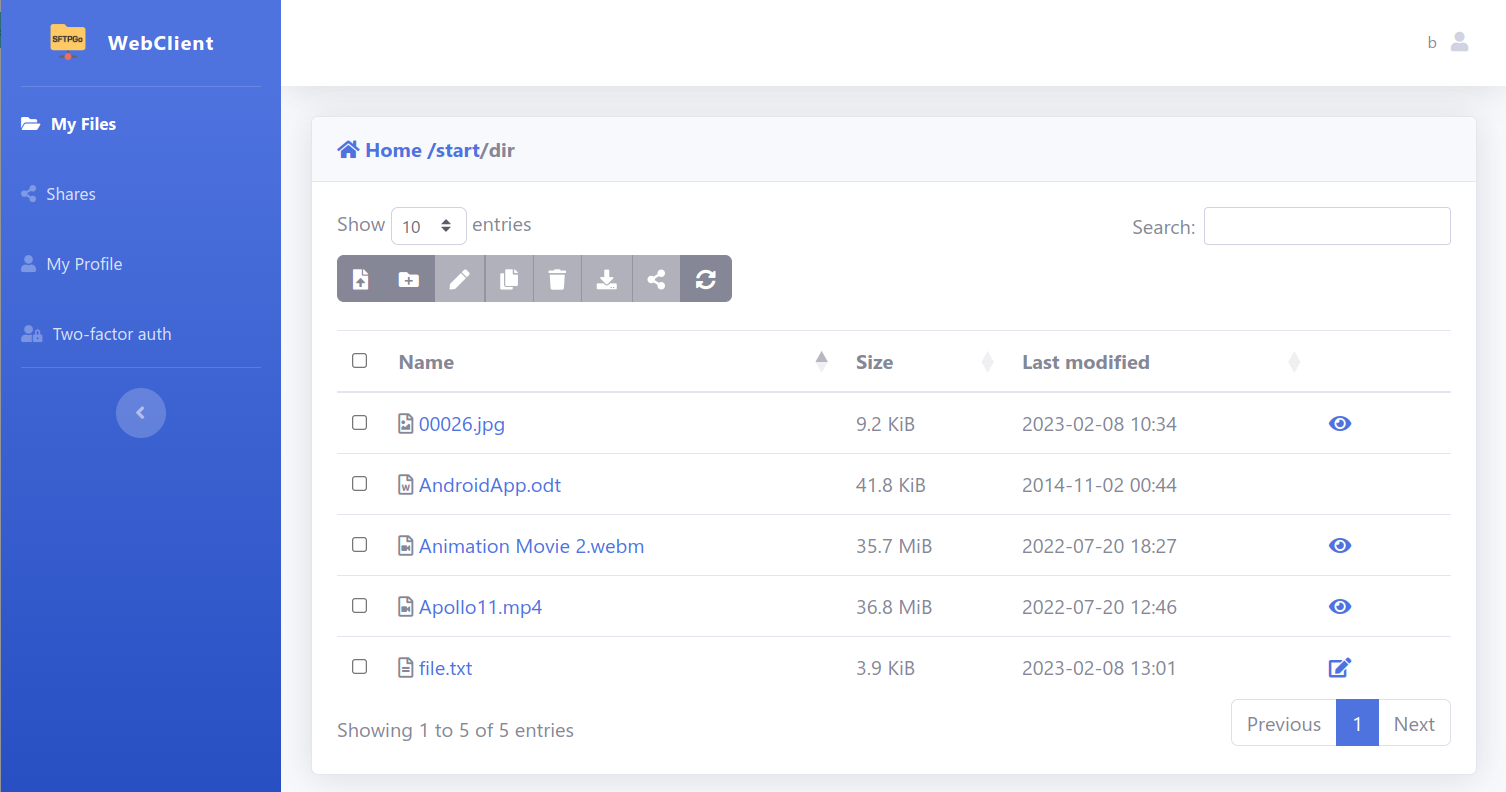1506x792 pixels.
Task: Open the Show entries count dropdown
Action: (428, 226)
